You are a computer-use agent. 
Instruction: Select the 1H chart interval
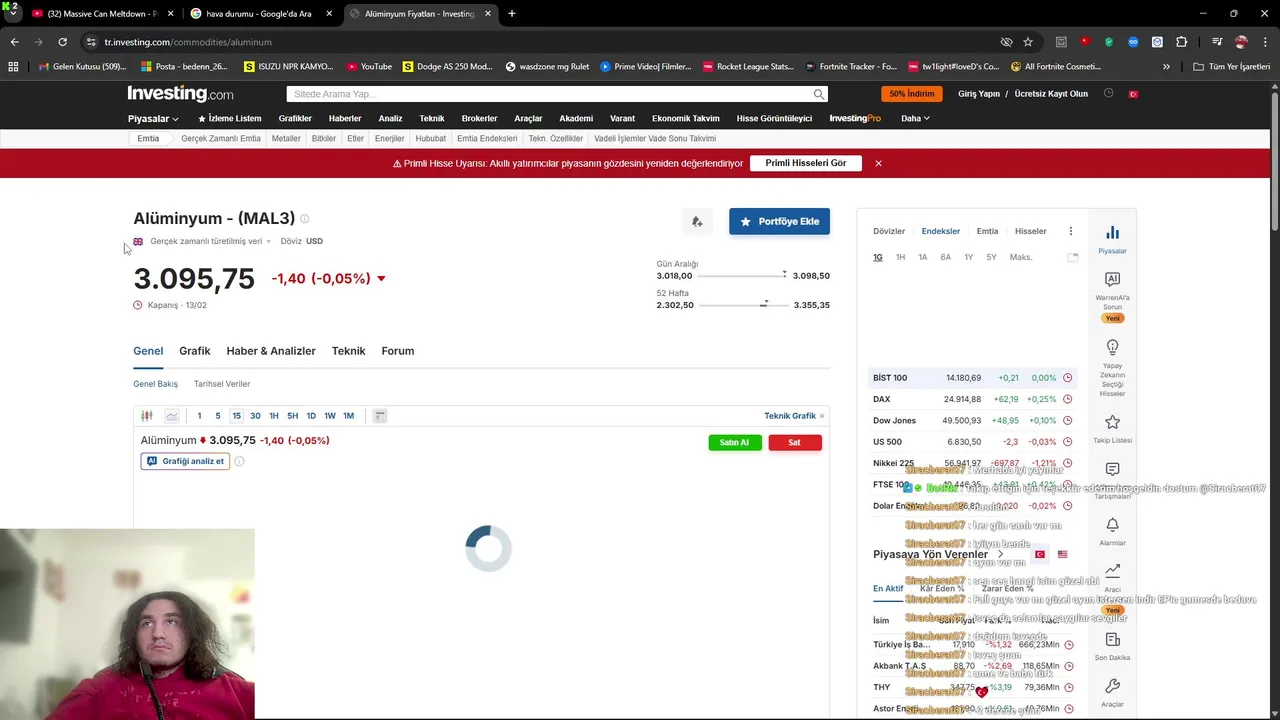(x=274, y=416)
